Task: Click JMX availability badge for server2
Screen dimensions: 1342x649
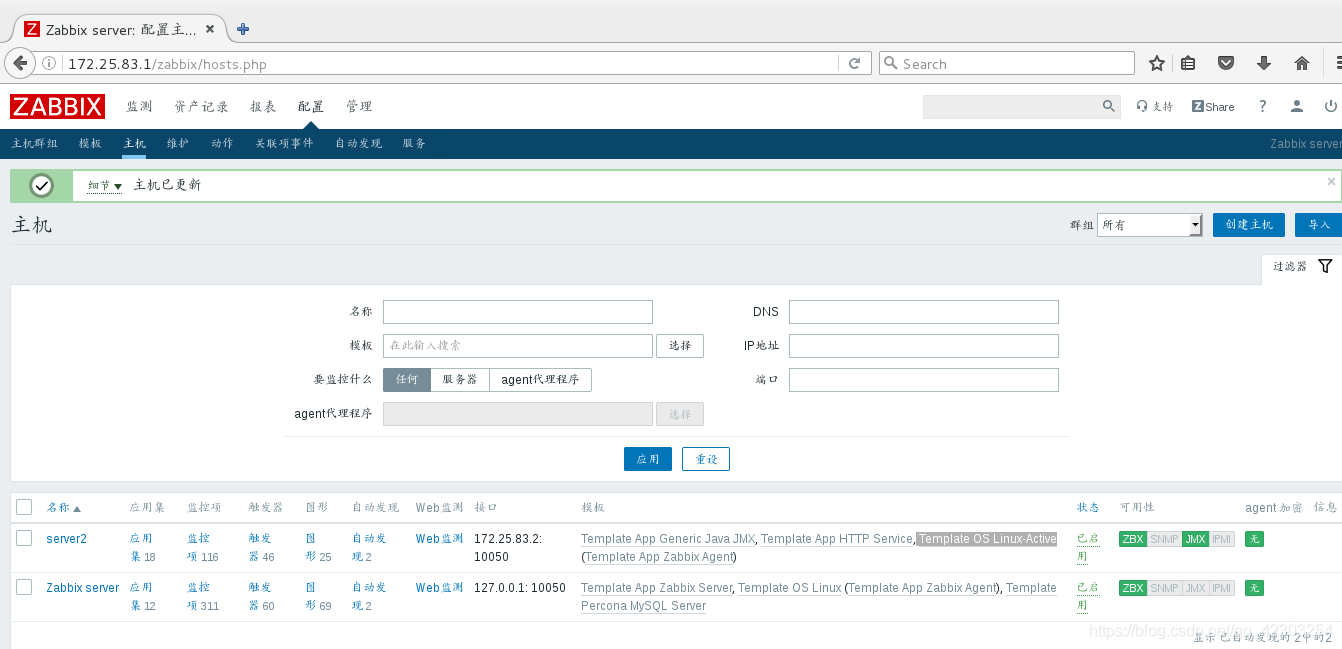Action: click(x=1195, y=539)
